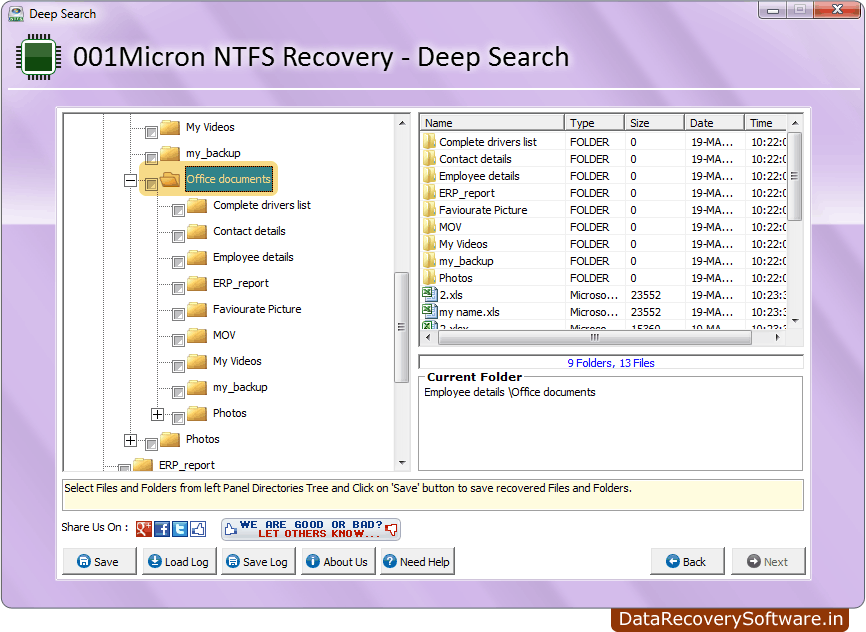This screenshot has width=866, height=632.
Task: Click tree panel scroll down arrow
Action: (402, 463)
